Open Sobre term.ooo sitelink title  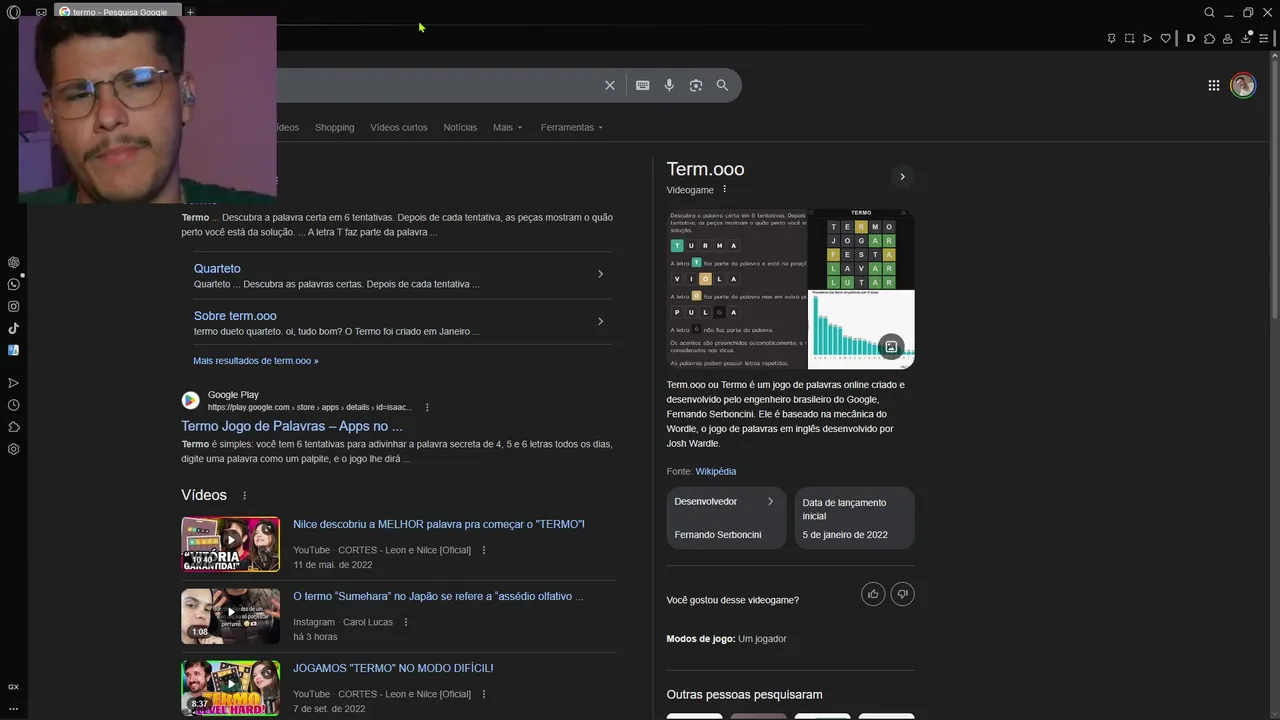pyautogui.click(x=235, y=315)
